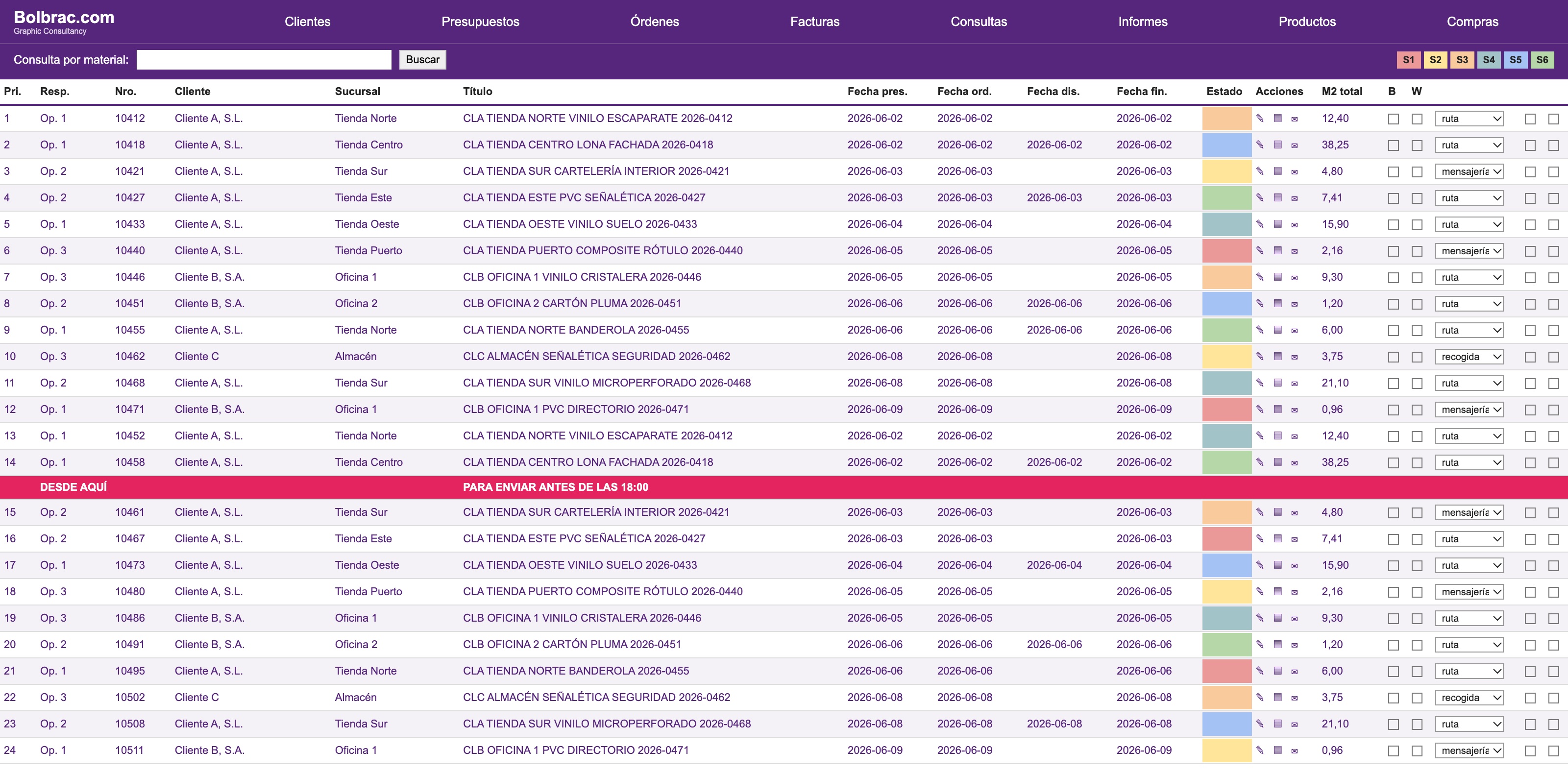Viewport: 1568px width, 774px height.
Task: Click the orange Estado swatch for order 10412
Action: pos(1226,119)
